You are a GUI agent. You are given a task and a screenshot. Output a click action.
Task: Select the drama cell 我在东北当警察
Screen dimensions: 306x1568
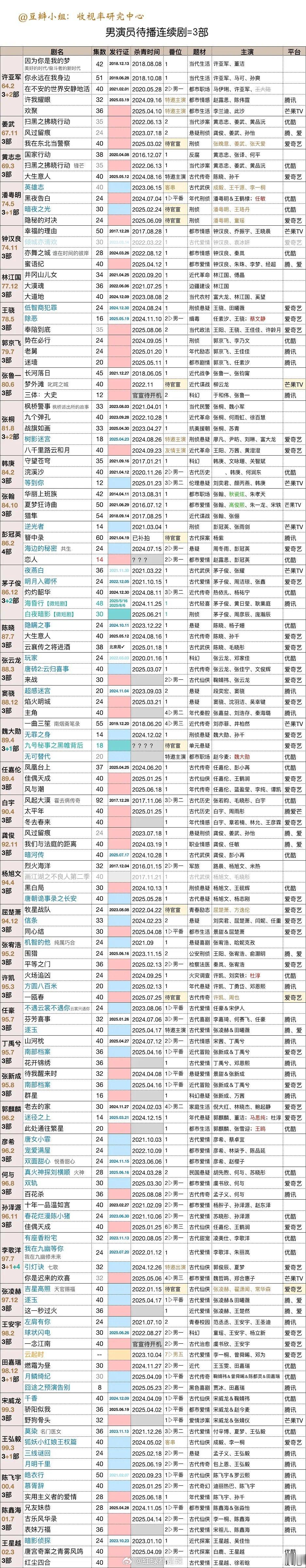(x=47, y=144)
